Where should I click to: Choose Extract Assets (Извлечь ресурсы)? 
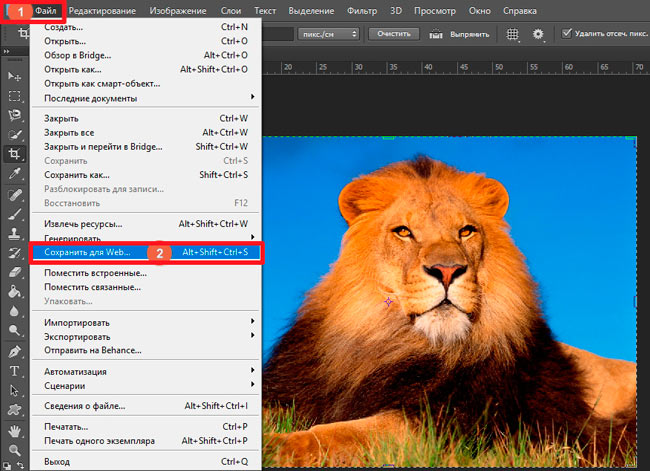click(x=146, y=224)
